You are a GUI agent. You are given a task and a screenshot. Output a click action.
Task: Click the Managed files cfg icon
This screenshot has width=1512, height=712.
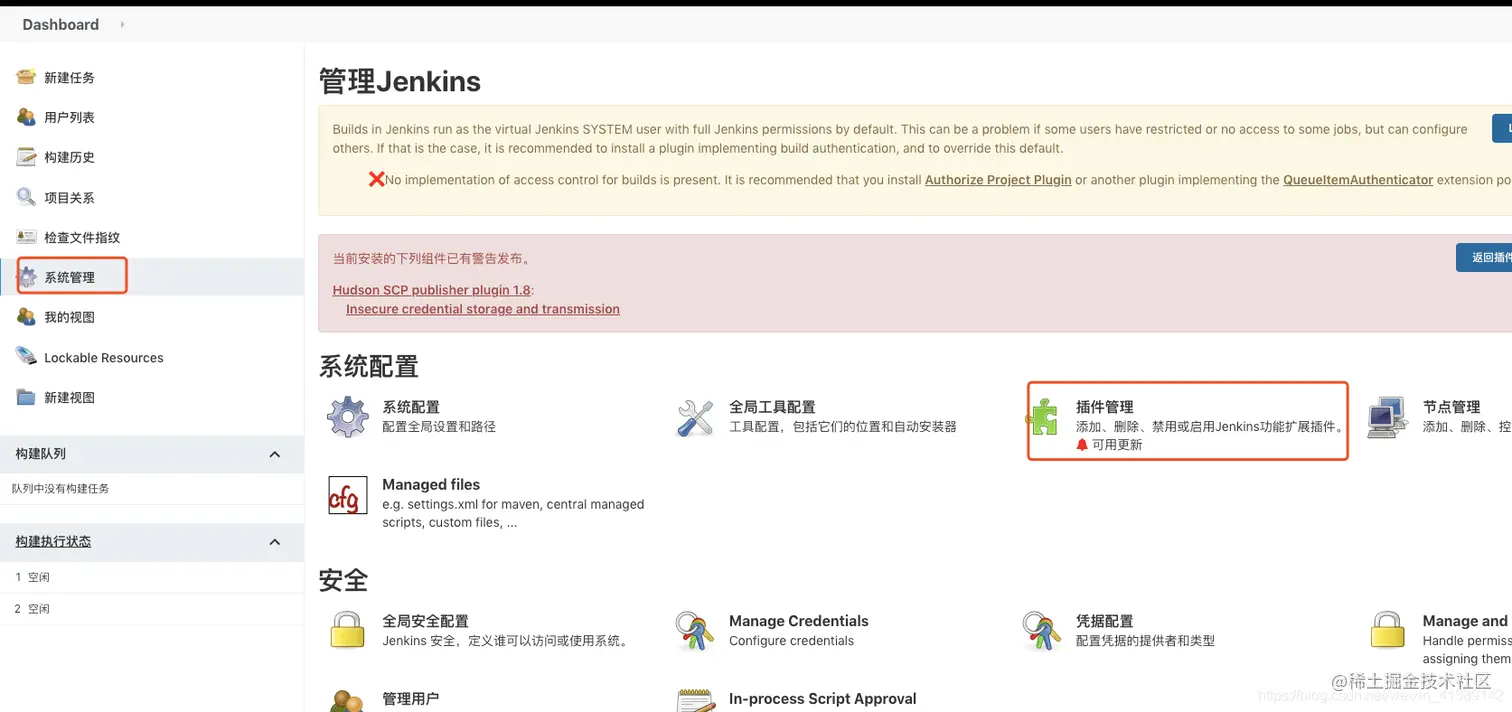pyautogui.click(x=347, y=495)
